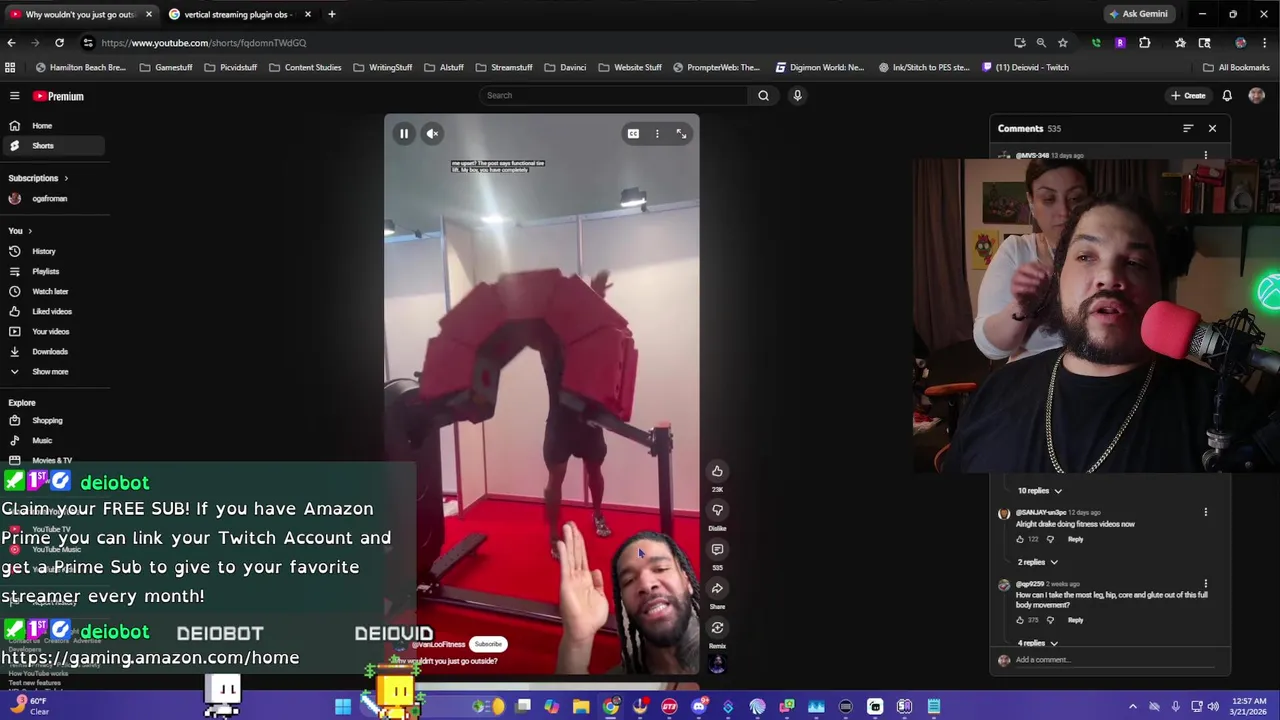1280x720 pixels.
Task: Enter fullscreen on the Short player
Action: coord(681,133)
